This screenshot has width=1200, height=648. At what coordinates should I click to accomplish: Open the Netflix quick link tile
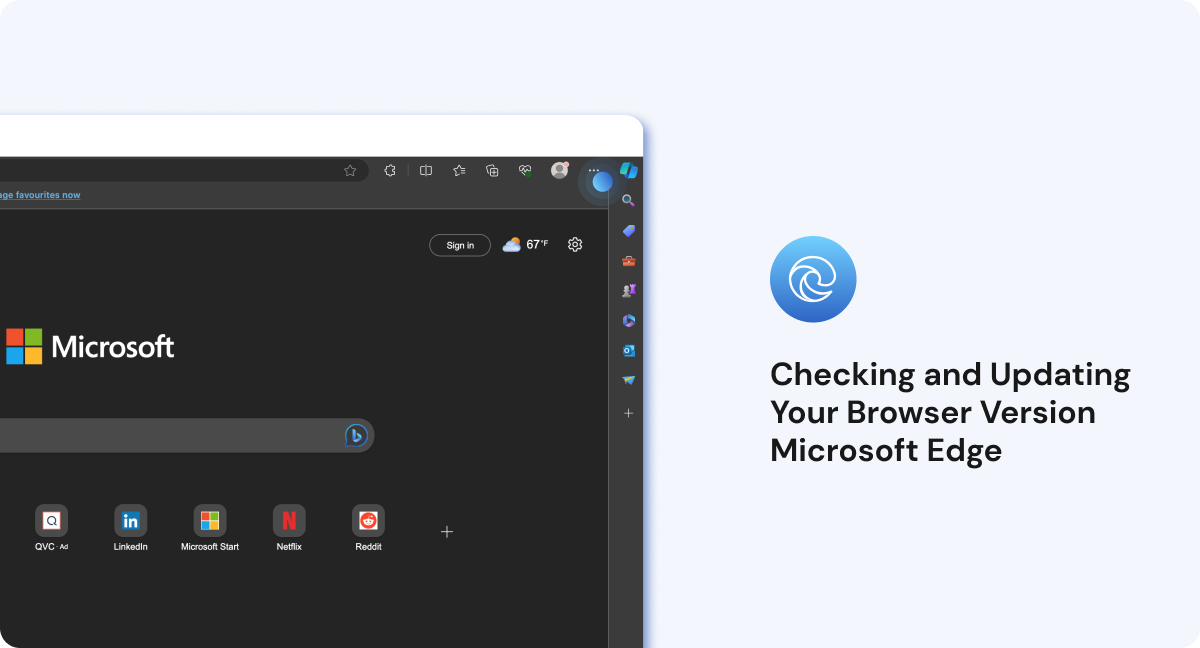pos(289,528)
